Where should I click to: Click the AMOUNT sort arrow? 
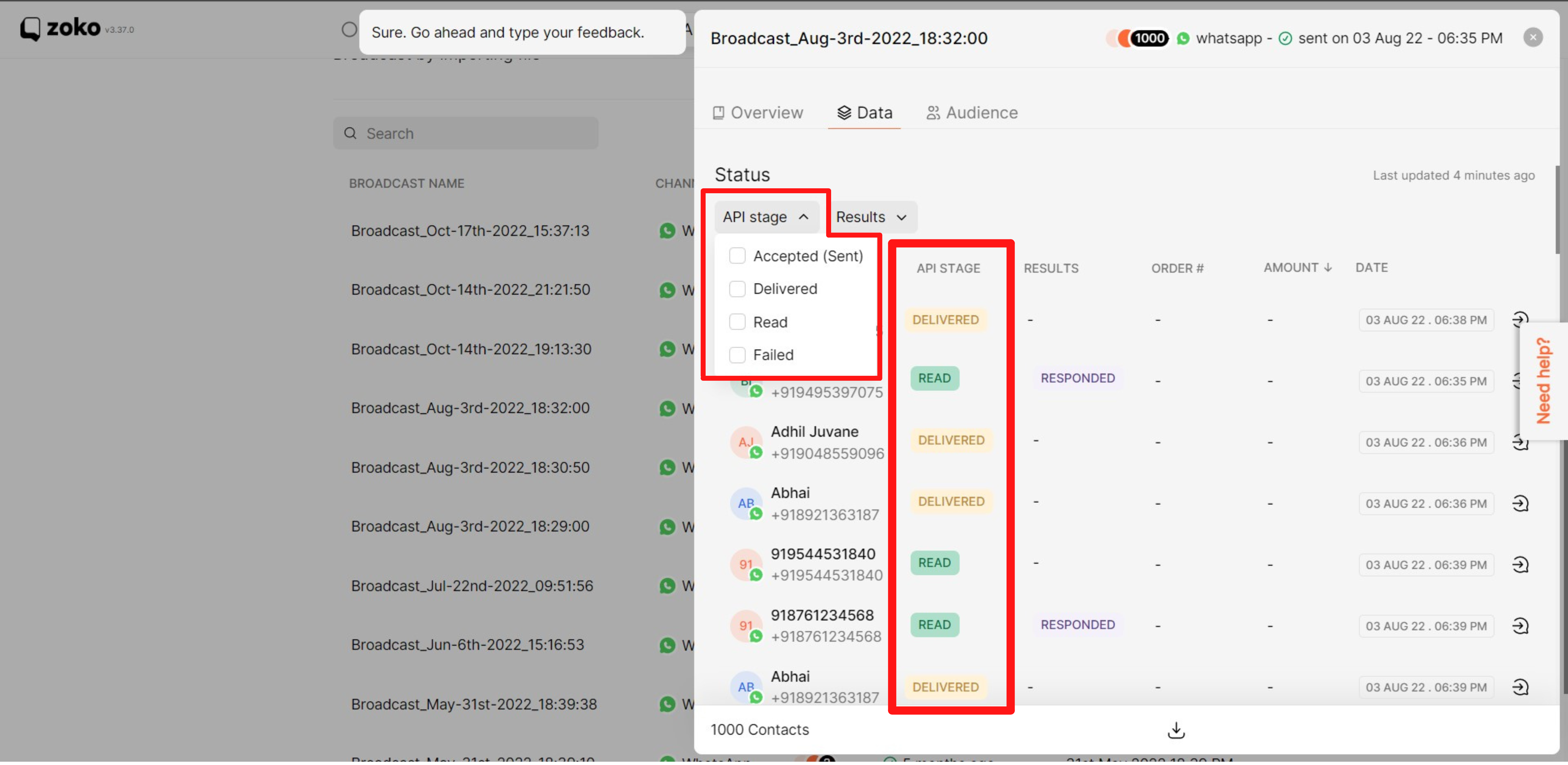1328,268
